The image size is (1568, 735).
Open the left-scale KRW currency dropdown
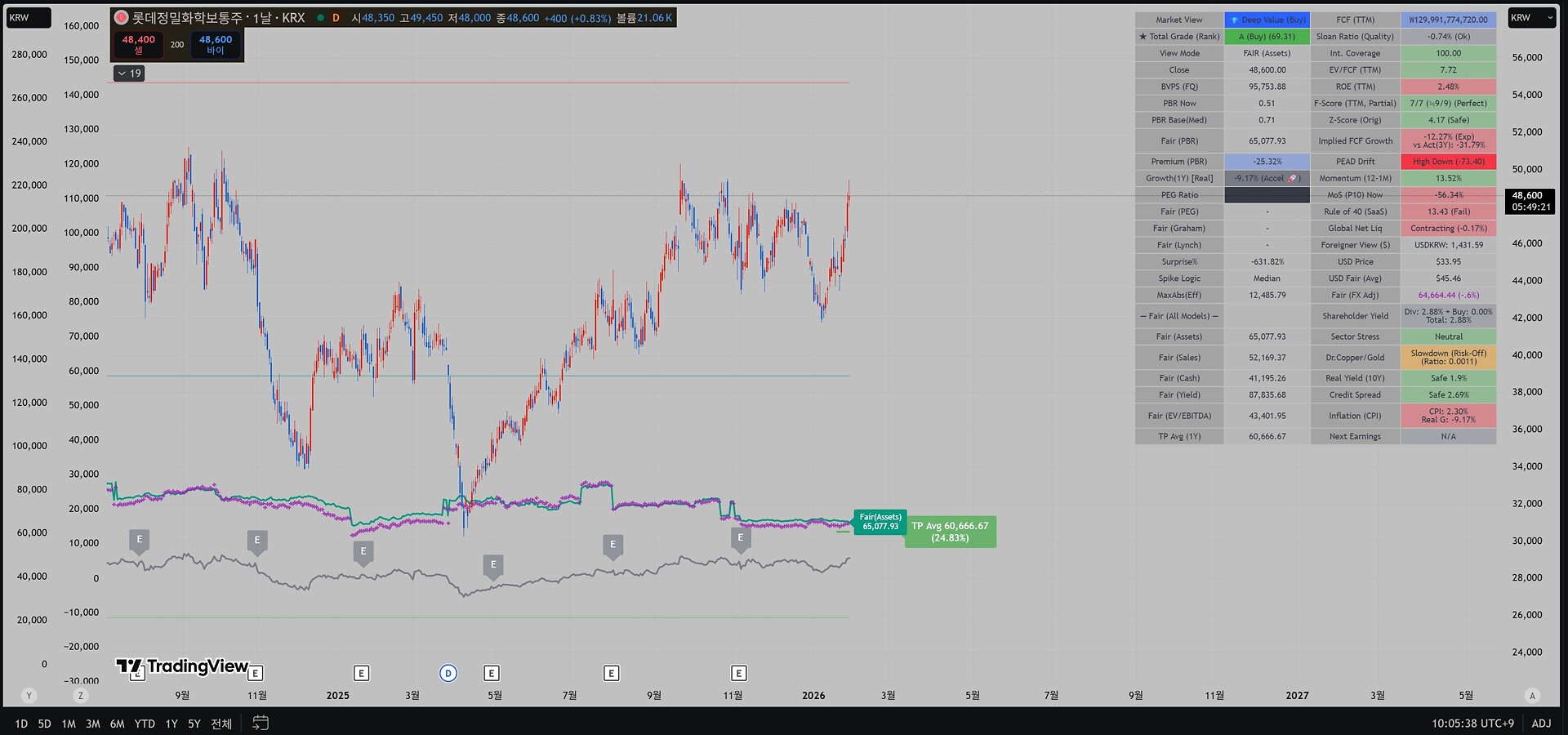tap(29, 17)
